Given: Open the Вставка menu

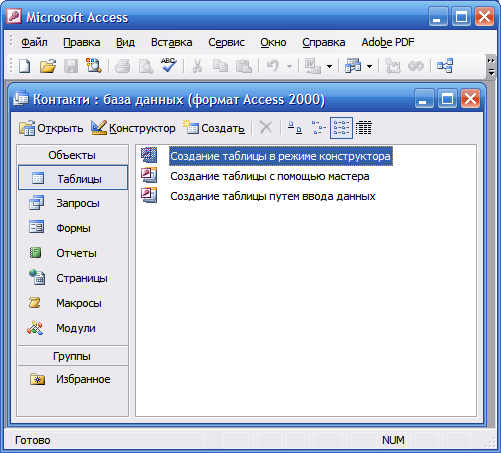Looking at the screenshot, I should click(171, 42).
